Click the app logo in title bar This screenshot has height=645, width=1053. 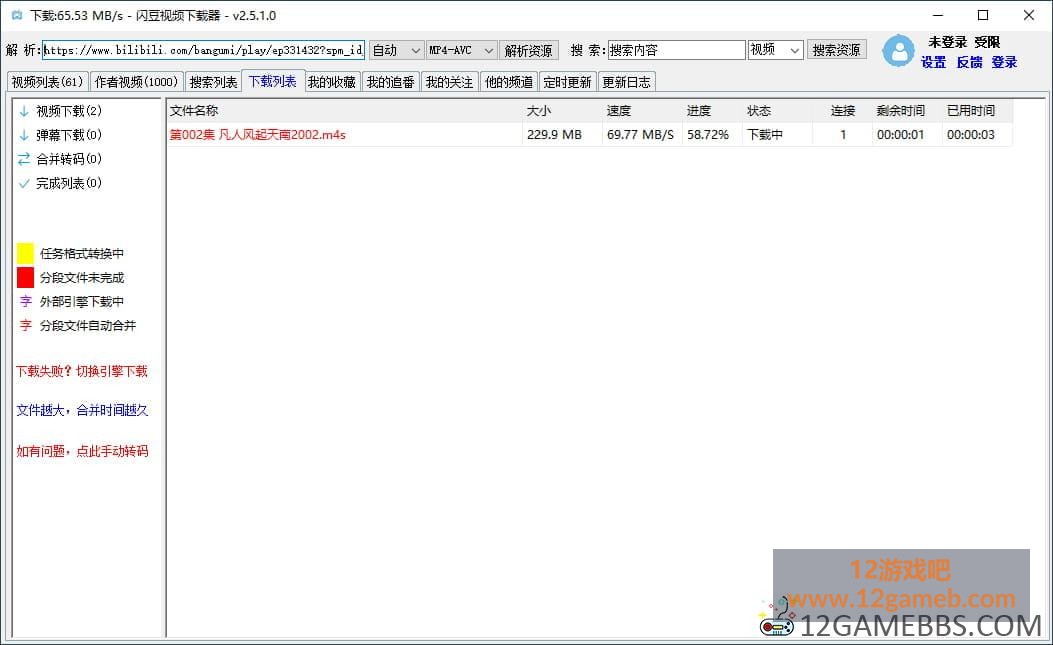tap(17, 15)
